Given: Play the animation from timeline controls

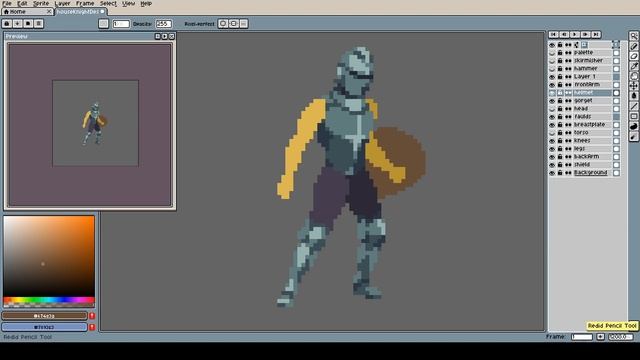Looking at the screenshot, I should point(575,35).
